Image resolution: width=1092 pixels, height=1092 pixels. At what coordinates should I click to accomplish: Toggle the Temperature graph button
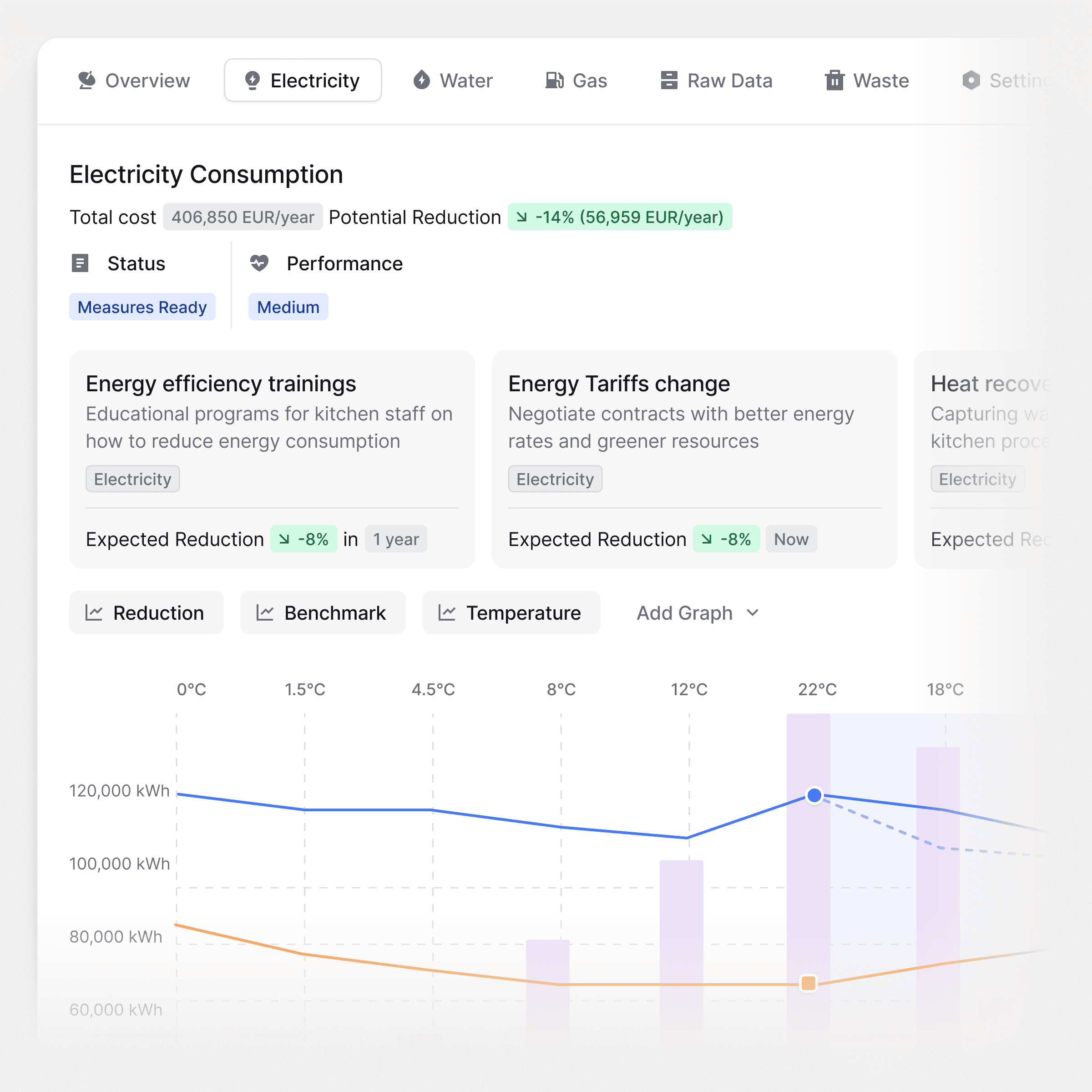[511, 613]
